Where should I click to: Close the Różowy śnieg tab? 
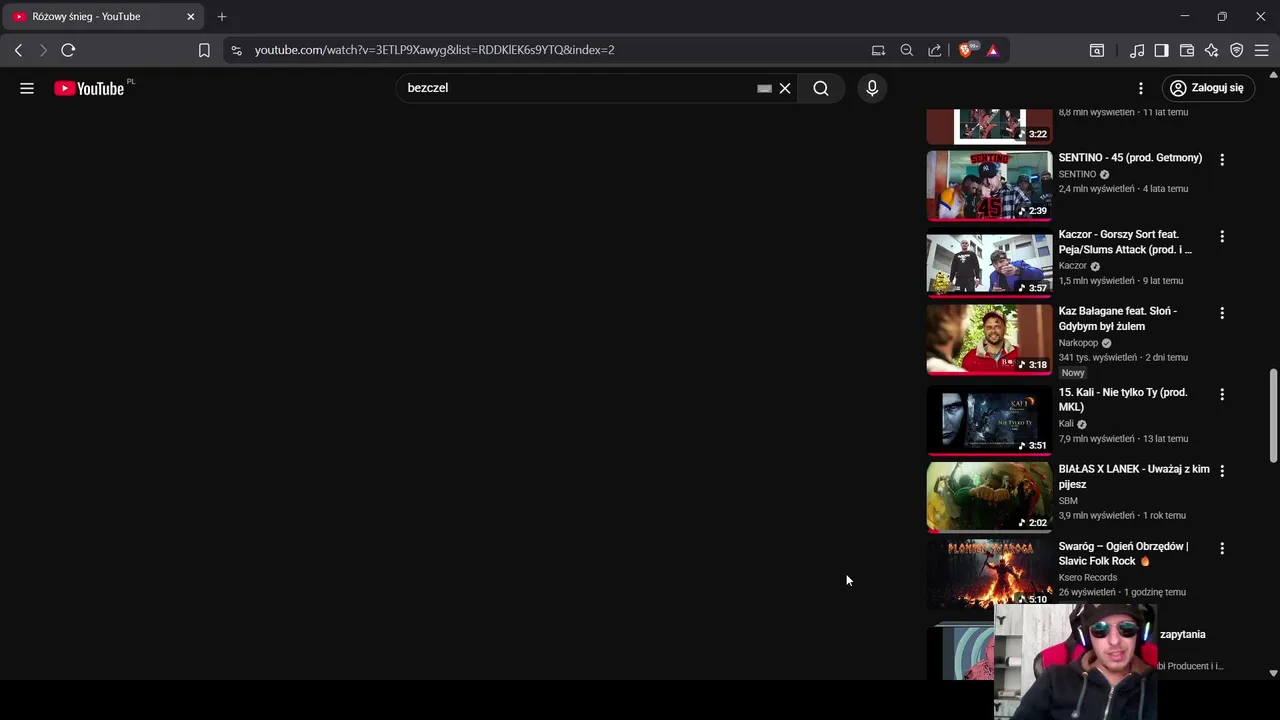190,17
